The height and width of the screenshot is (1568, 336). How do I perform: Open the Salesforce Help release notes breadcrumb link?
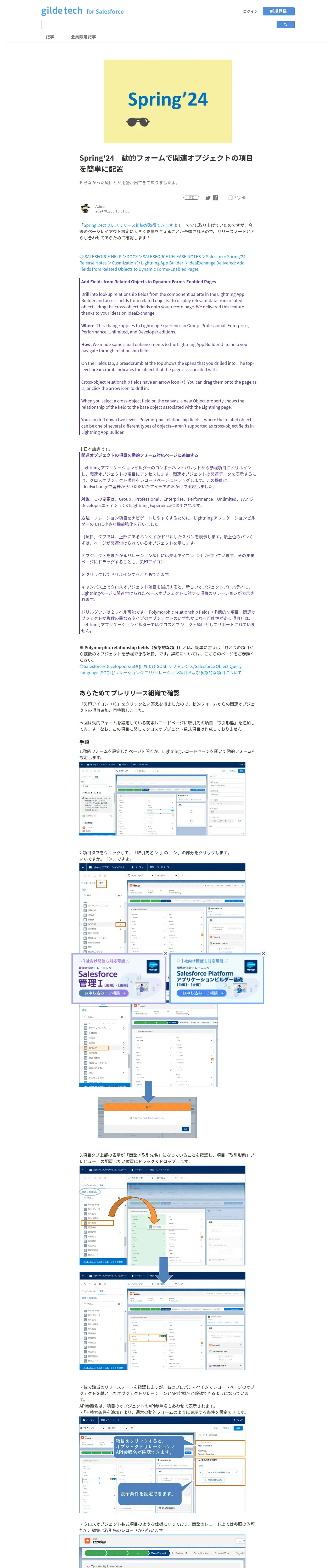point(162,263)
